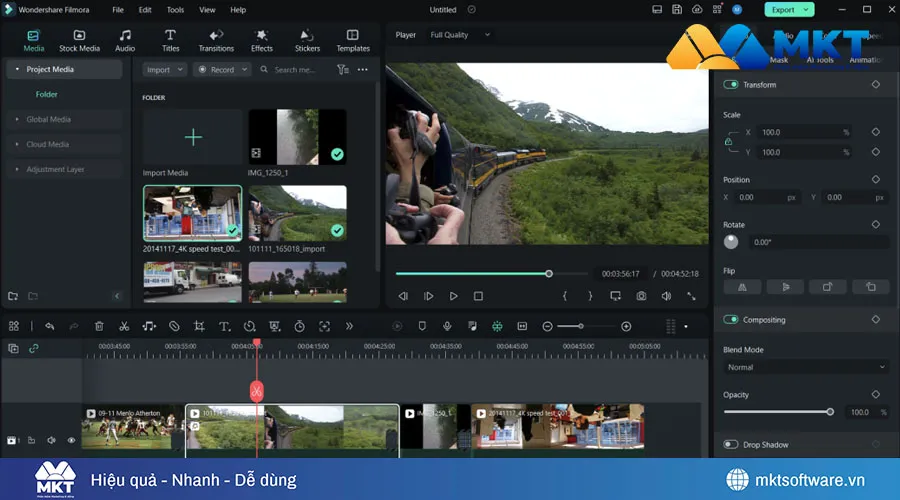Click the timeline zoom in plus
Image resolution: width=900 pixels, height=500 pixels.
626,327
